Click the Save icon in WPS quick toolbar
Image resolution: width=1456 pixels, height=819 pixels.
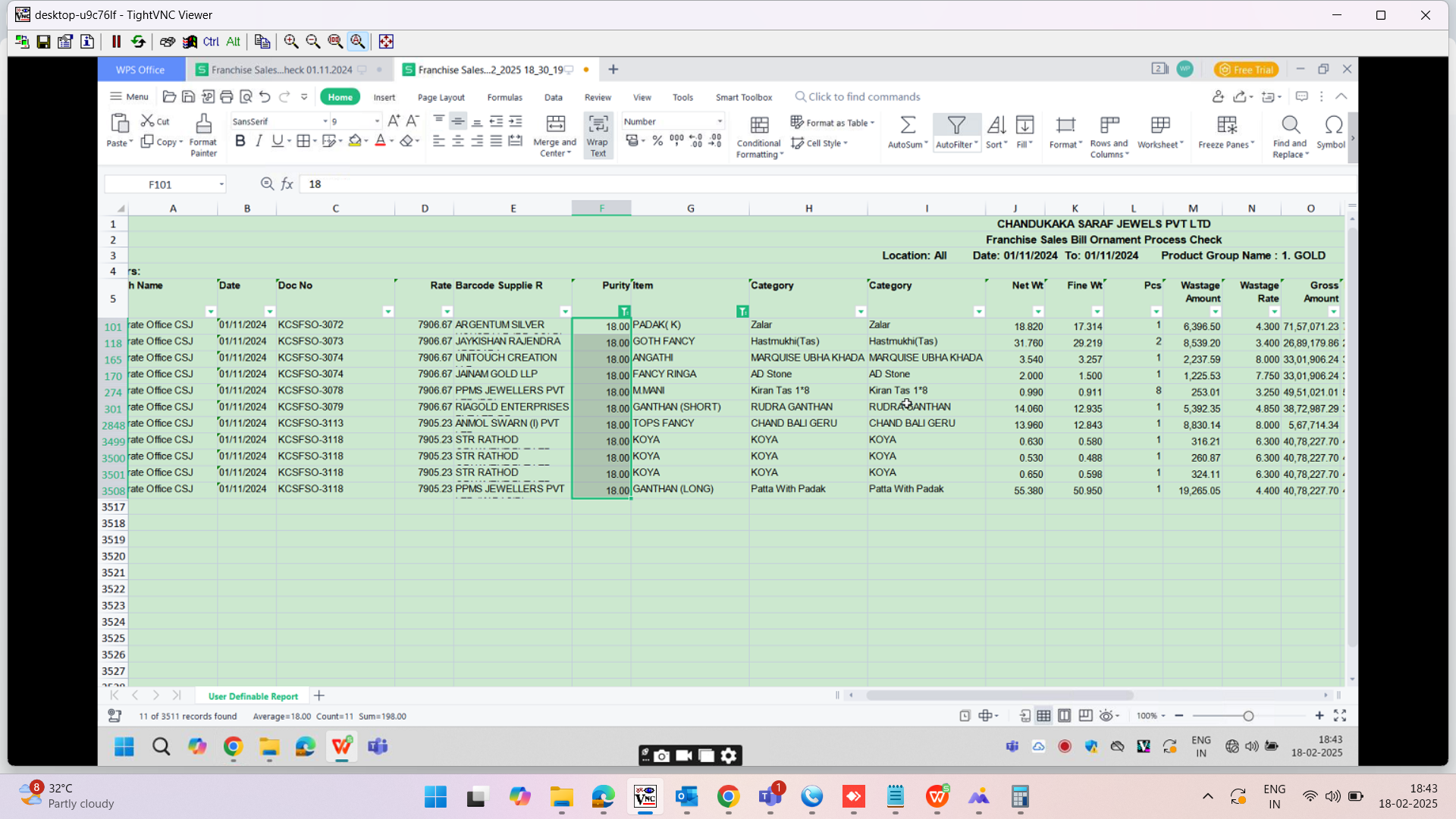[188, 97]
